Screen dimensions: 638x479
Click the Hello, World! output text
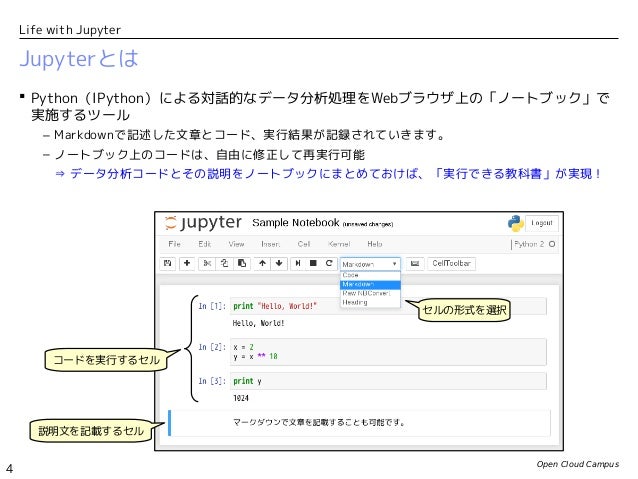(x=258, y=323)
